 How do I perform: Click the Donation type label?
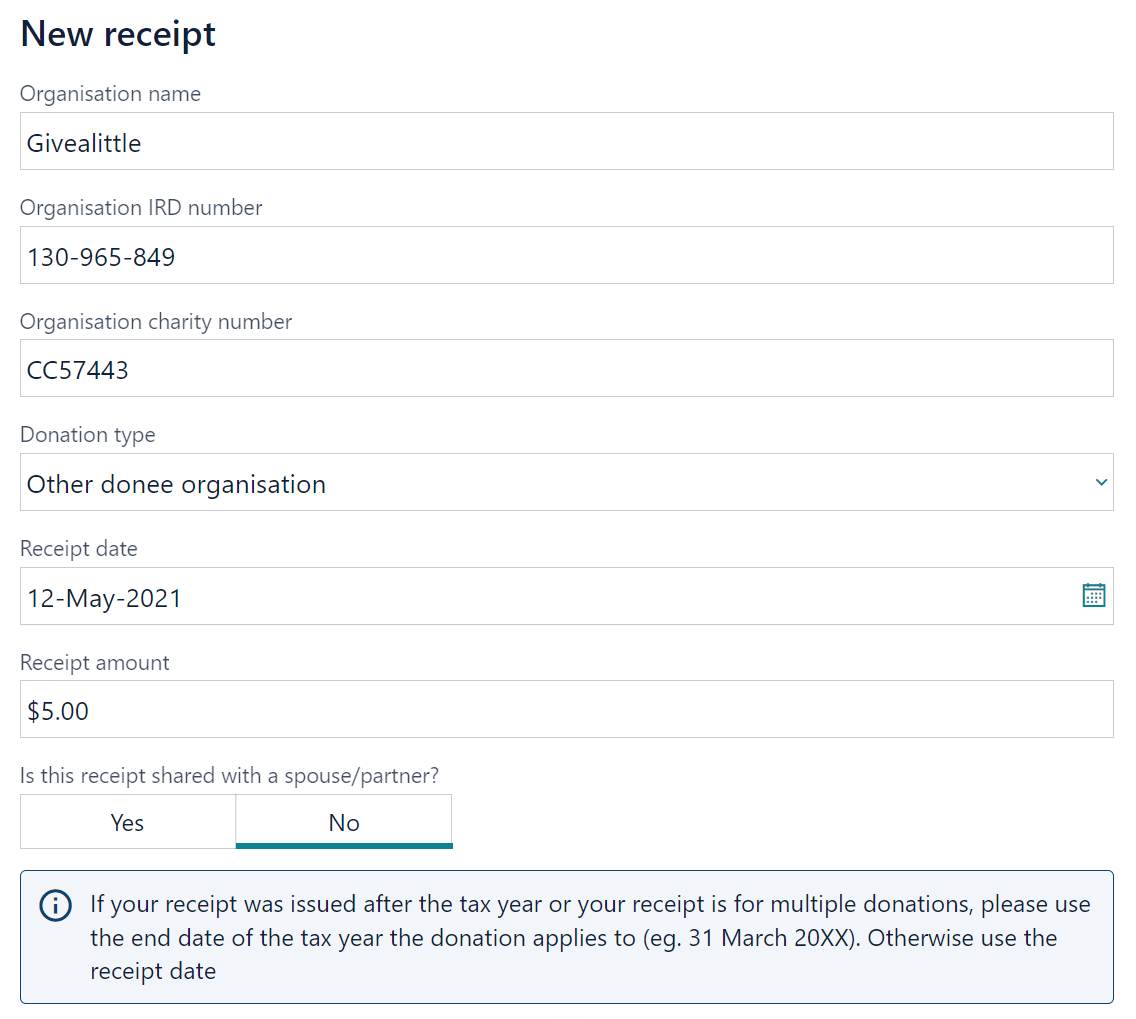pos(88,435)
